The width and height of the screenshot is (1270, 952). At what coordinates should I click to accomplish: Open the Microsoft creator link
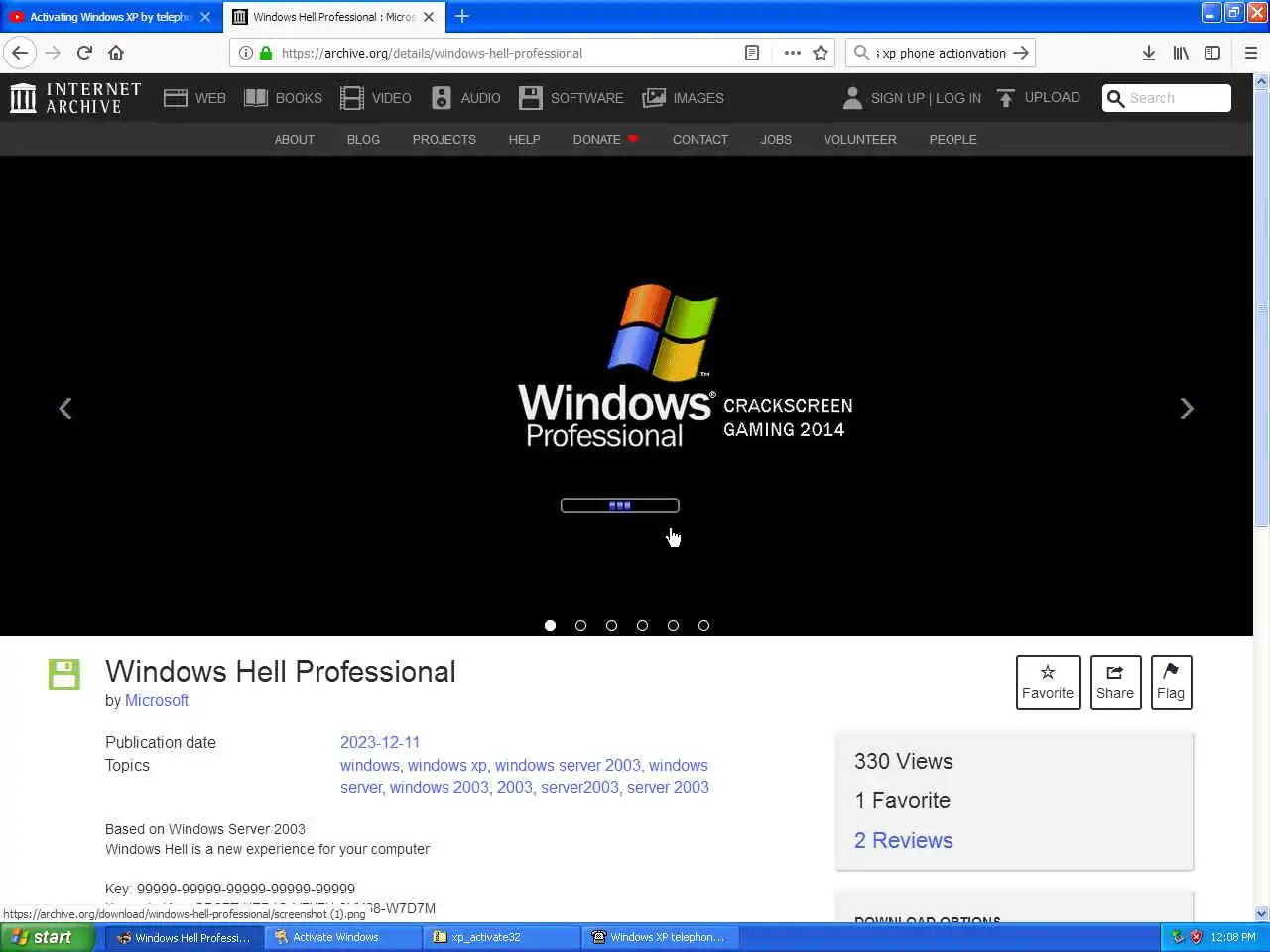click(x=157, y=700)
